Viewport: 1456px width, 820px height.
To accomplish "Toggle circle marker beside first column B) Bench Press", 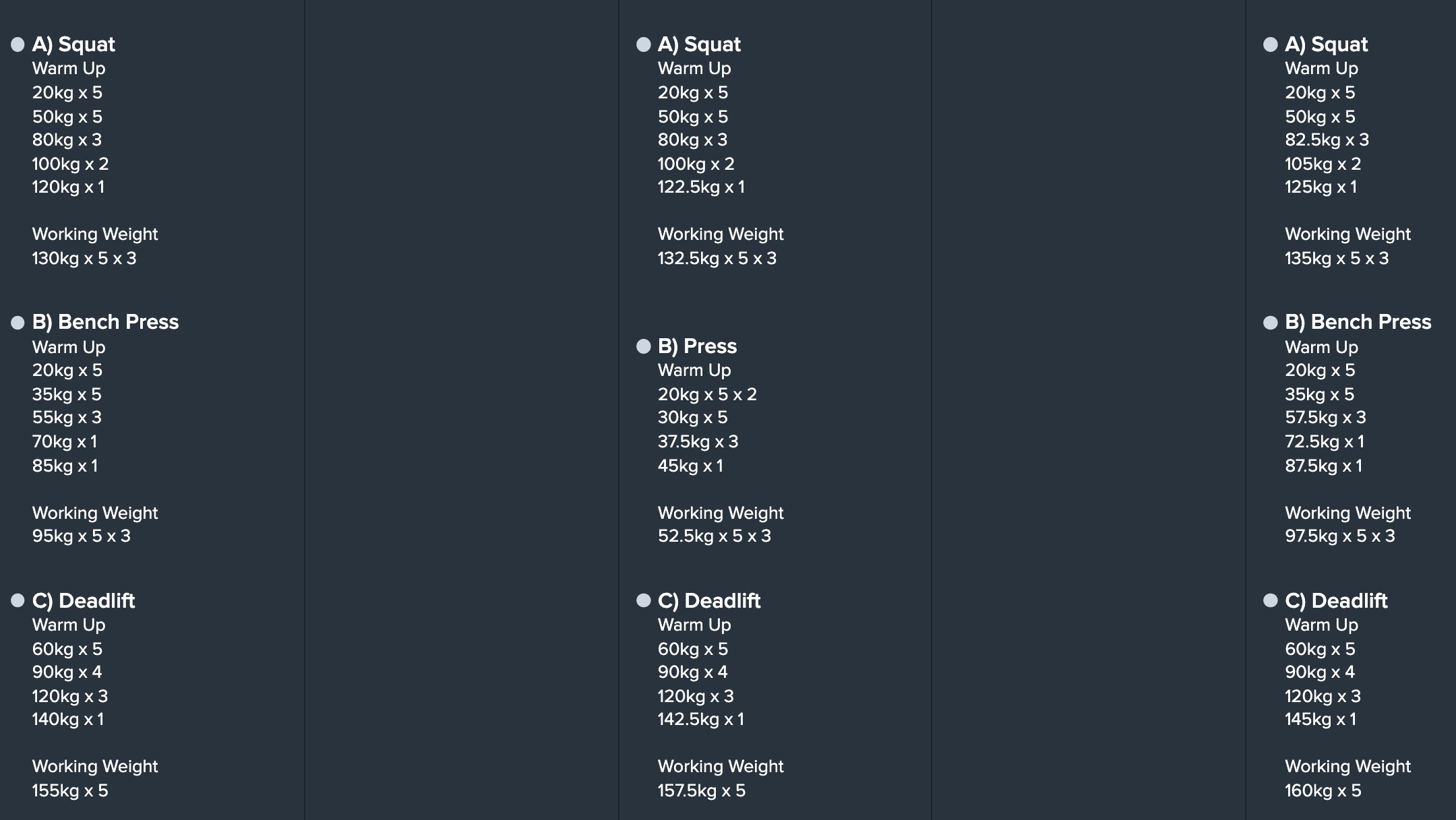I will click(x=18, y=323).
